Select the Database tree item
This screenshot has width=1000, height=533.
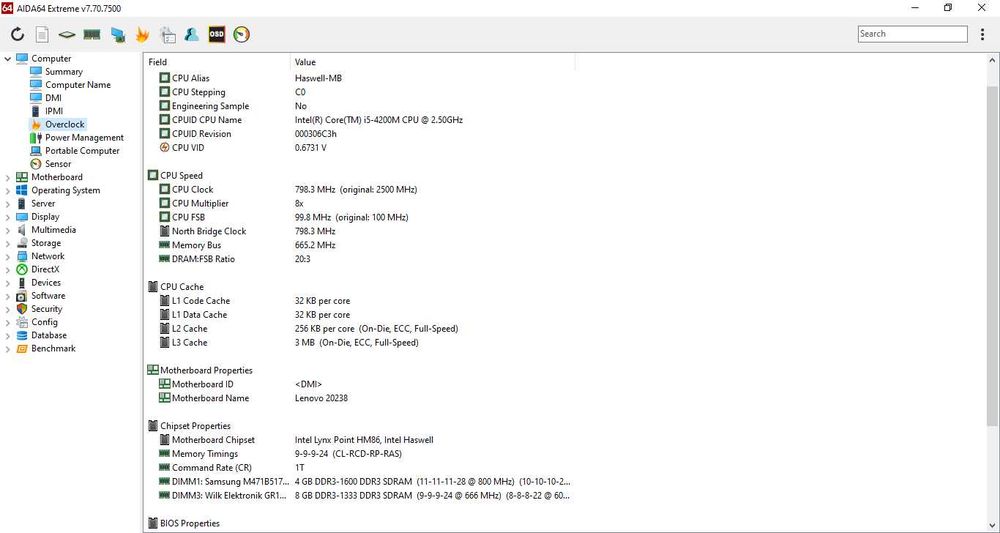tap(49, 335)
